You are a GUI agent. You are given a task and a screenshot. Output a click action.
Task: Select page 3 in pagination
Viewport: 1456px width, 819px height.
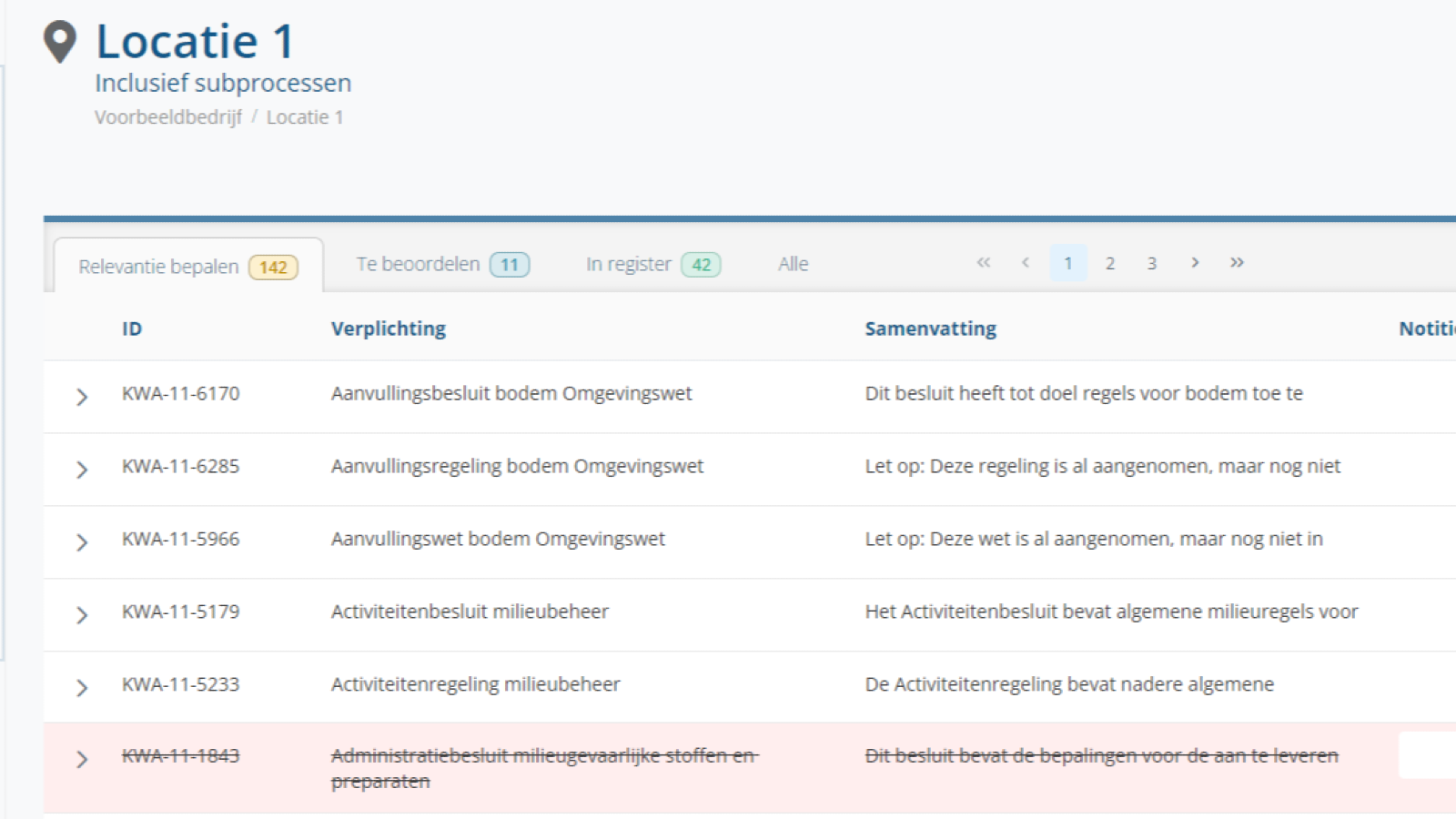coord(1152,263)
